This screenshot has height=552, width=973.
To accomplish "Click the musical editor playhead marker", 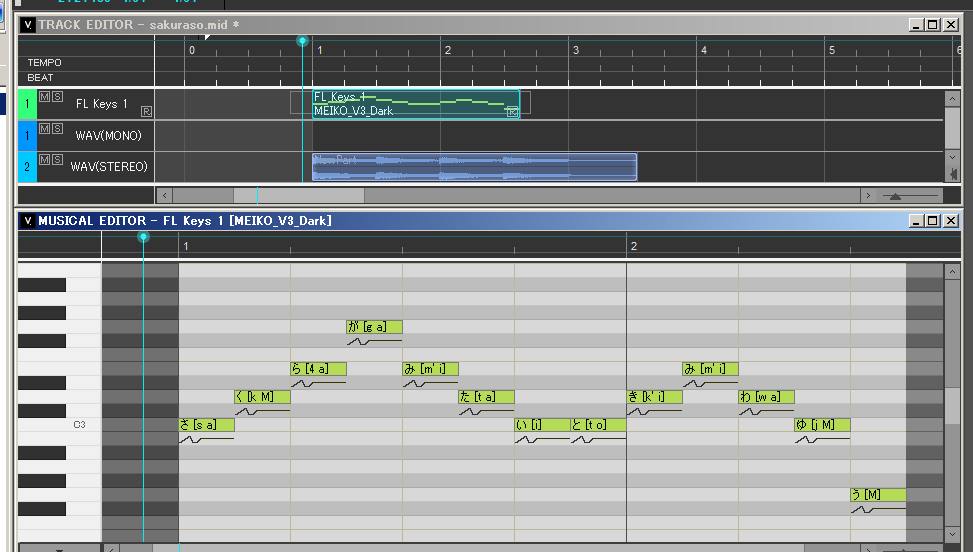I will pos(143,237).
